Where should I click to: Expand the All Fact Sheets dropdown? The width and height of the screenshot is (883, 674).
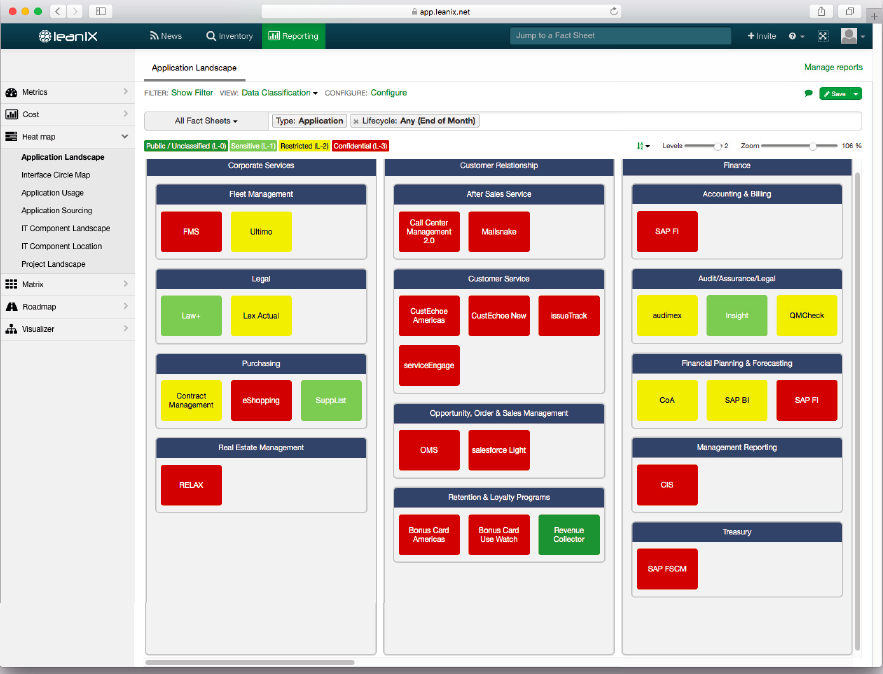click(202, 120)
